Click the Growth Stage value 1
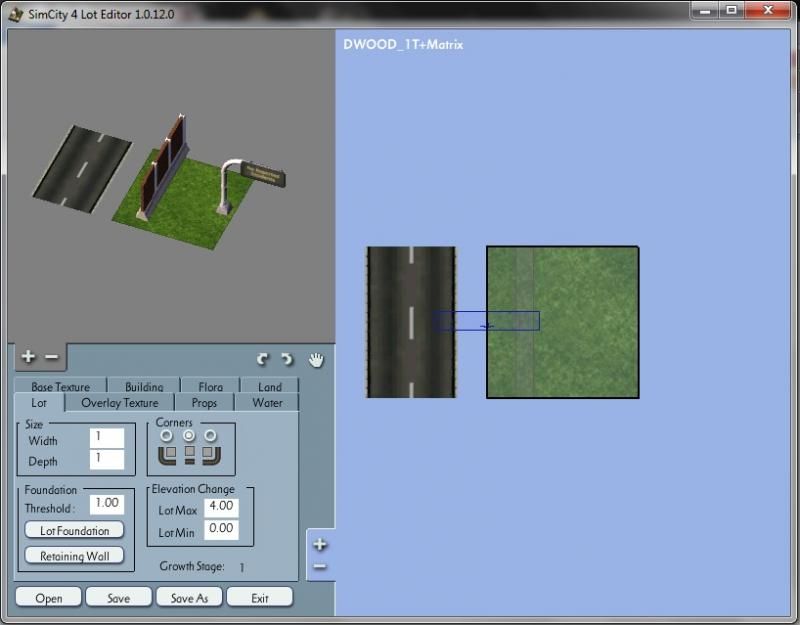Viewport: 800px width, 625px height. [242, 567]
